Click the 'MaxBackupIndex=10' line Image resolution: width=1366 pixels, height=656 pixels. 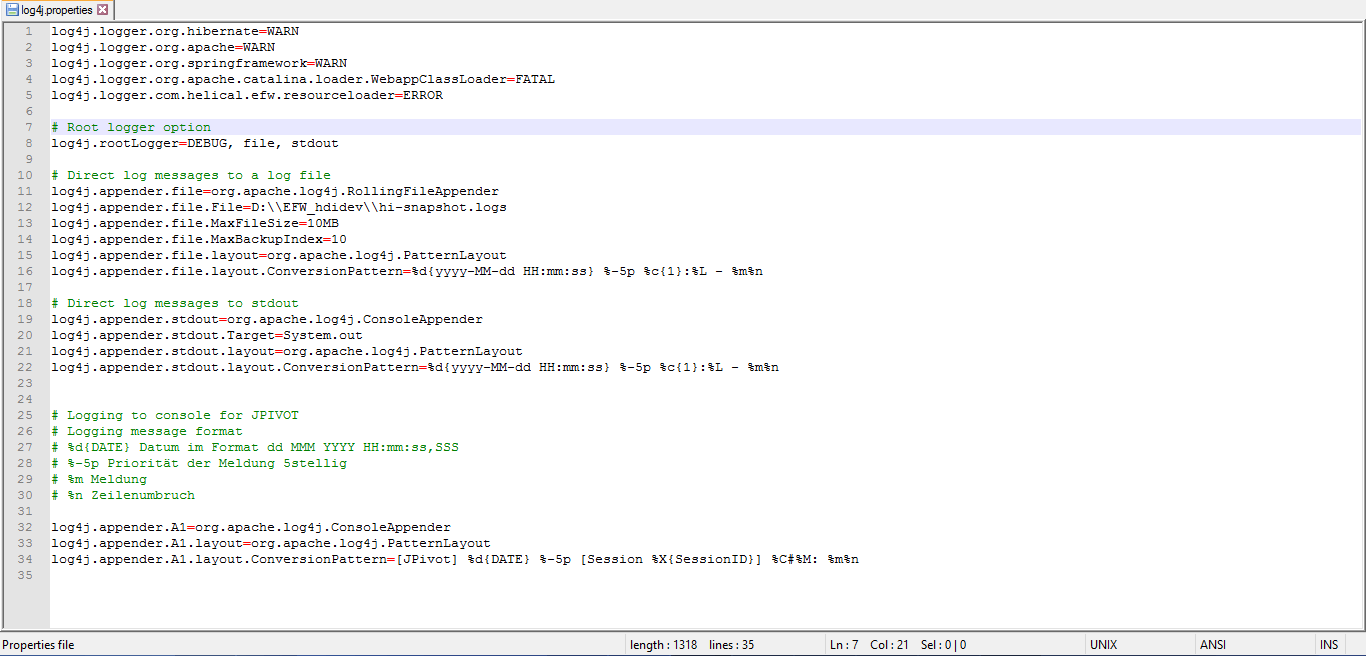coord(199,239)
